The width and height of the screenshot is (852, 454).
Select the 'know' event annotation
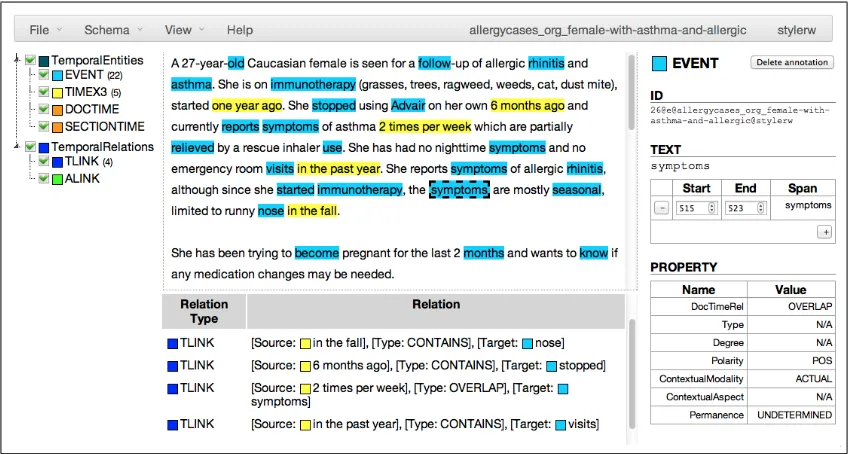(594, 253)
